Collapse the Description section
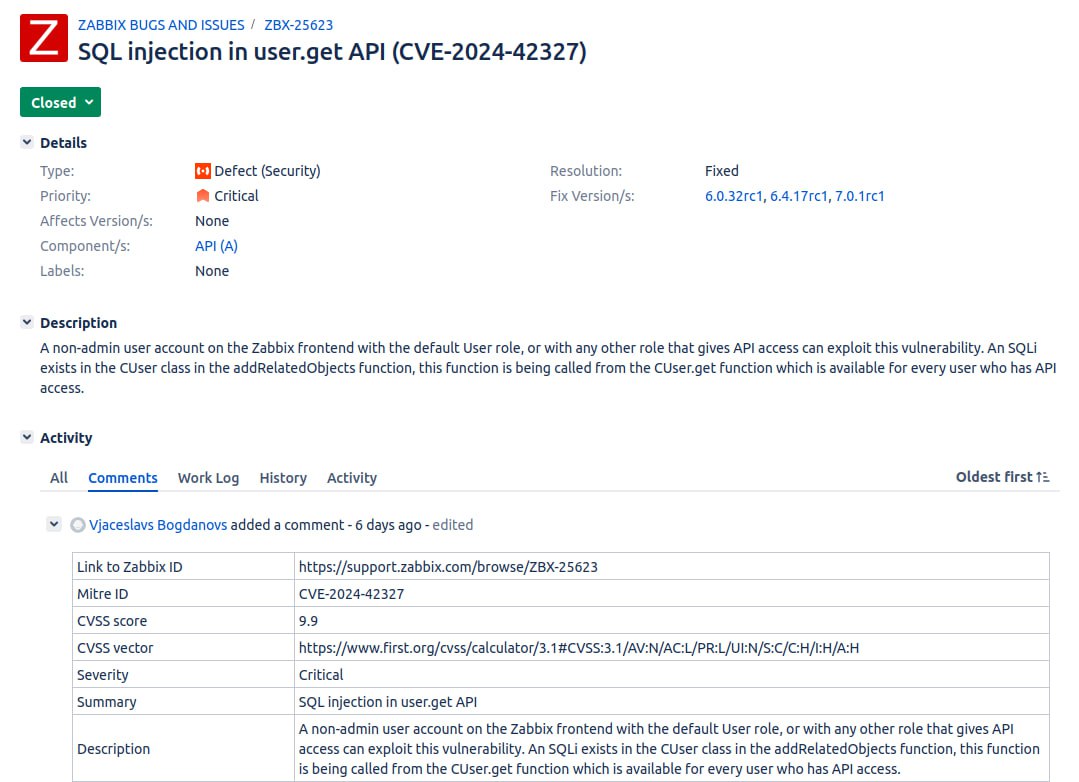Viewport: 1079px width, 782px height. 27,322
